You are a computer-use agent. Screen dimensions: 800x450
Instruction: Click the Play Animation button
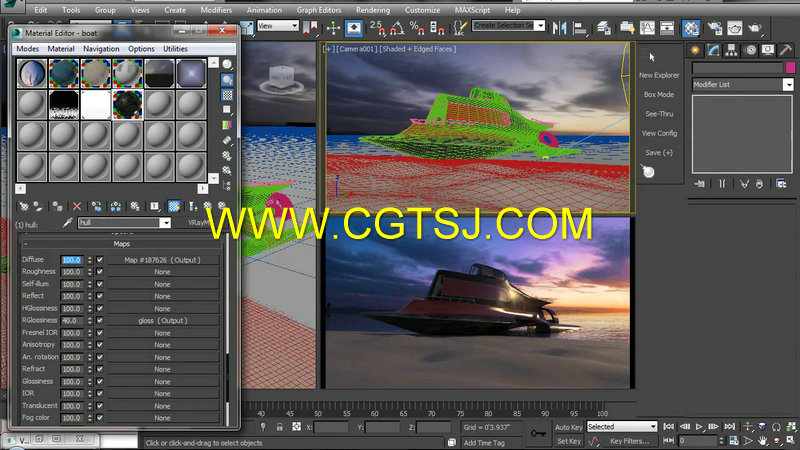coord(699,427)
